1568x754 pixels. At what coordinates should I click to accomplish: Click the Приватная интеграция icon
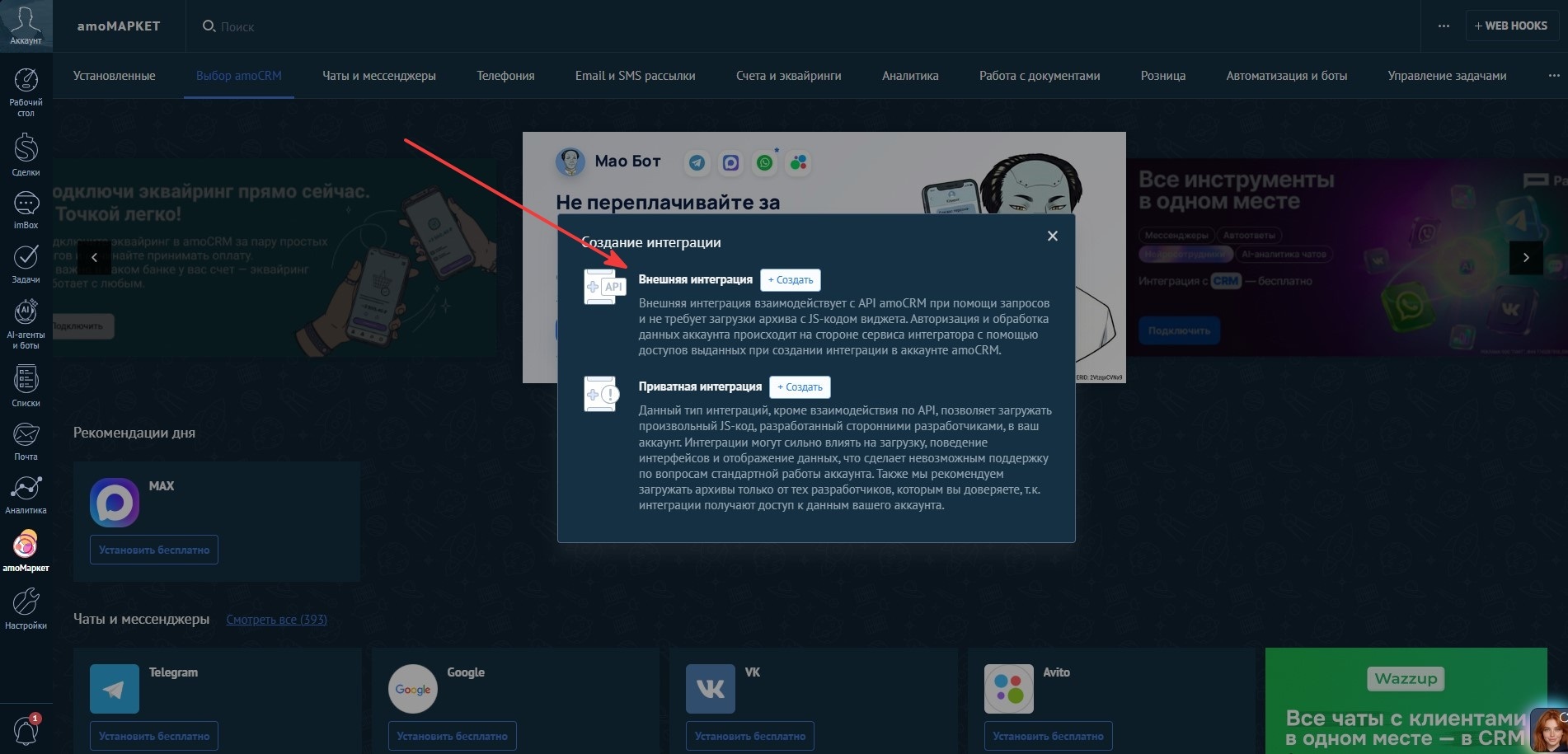[x=601, y=394]
